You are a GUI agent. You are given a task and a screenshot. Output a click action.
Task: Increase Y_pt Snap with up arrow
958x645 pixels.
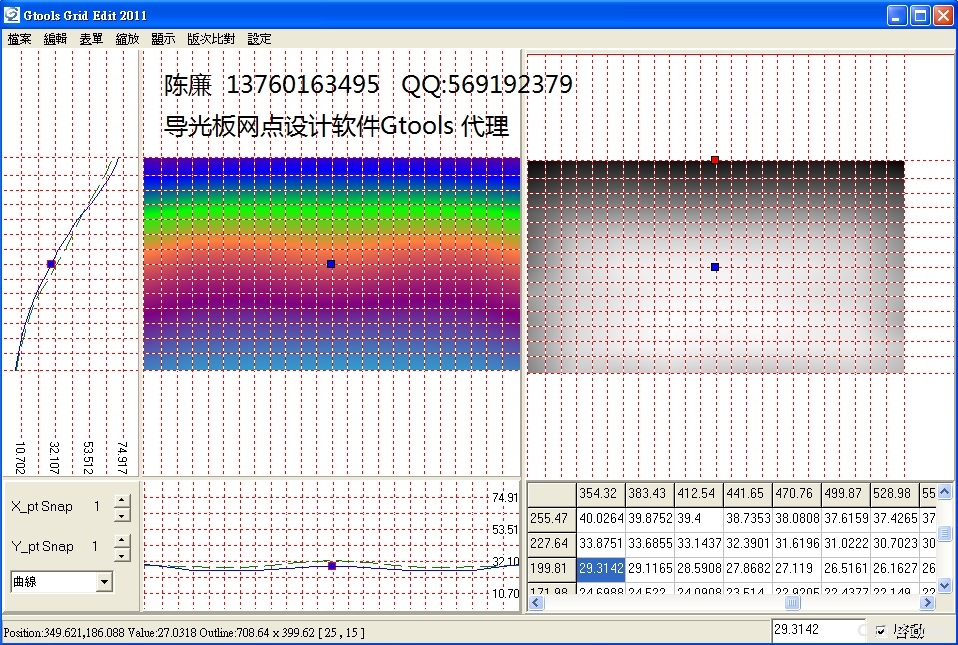point(122,541)
